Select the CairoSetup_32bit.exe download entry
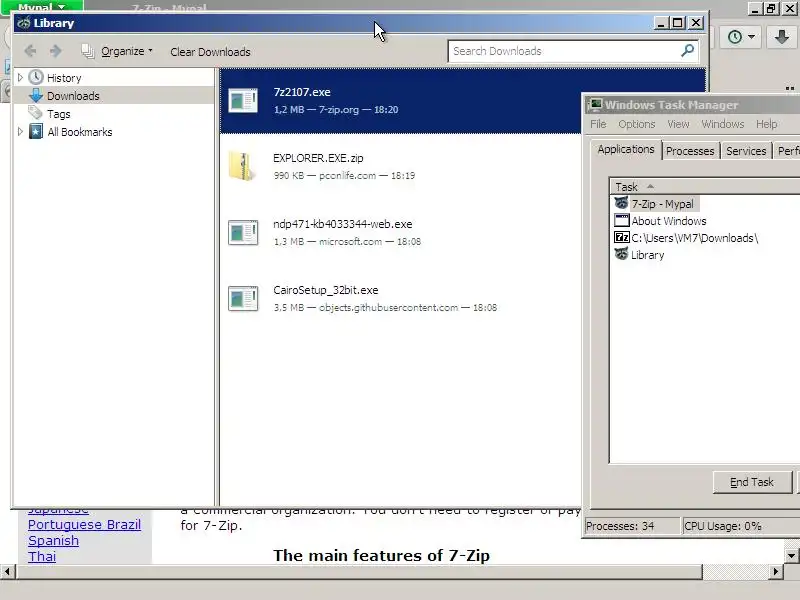The image size is (800, 600). coord(400,298)
